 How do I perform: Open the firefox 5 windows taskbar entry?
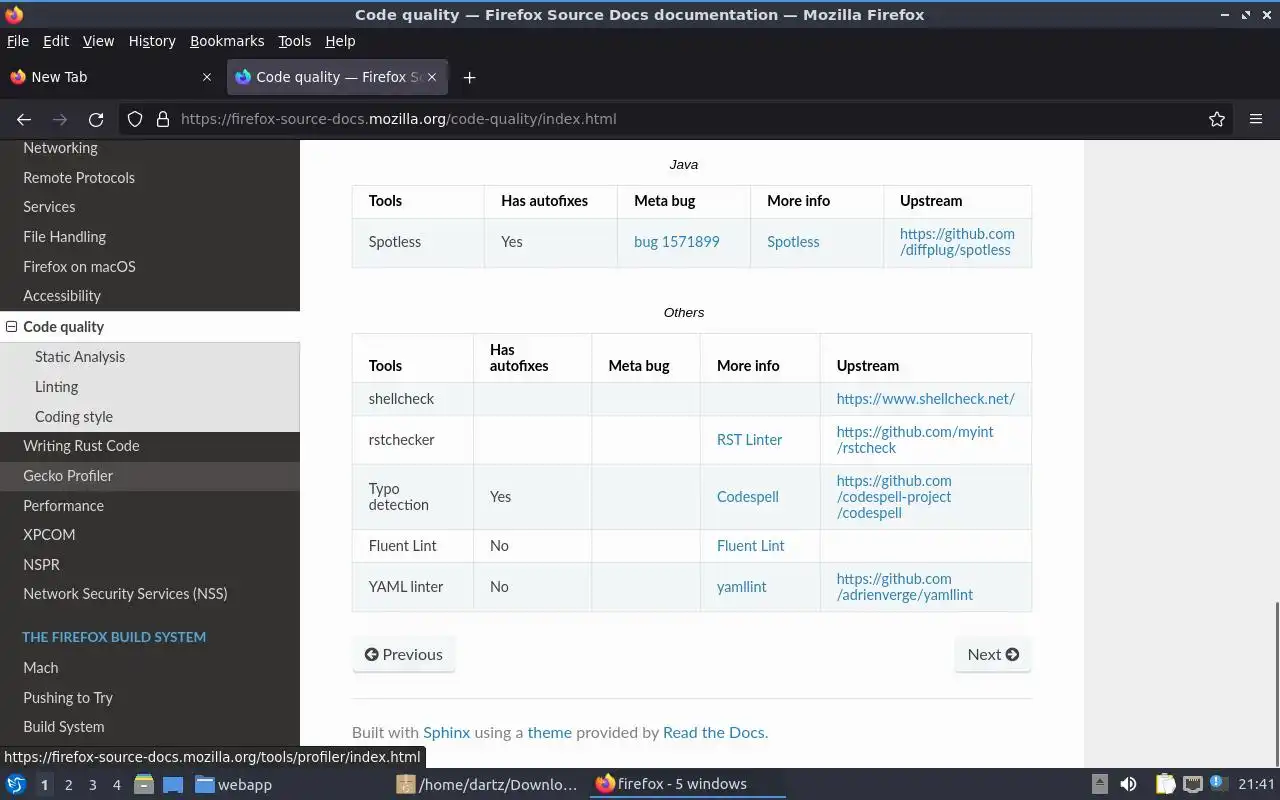click(x=690, y=784)
